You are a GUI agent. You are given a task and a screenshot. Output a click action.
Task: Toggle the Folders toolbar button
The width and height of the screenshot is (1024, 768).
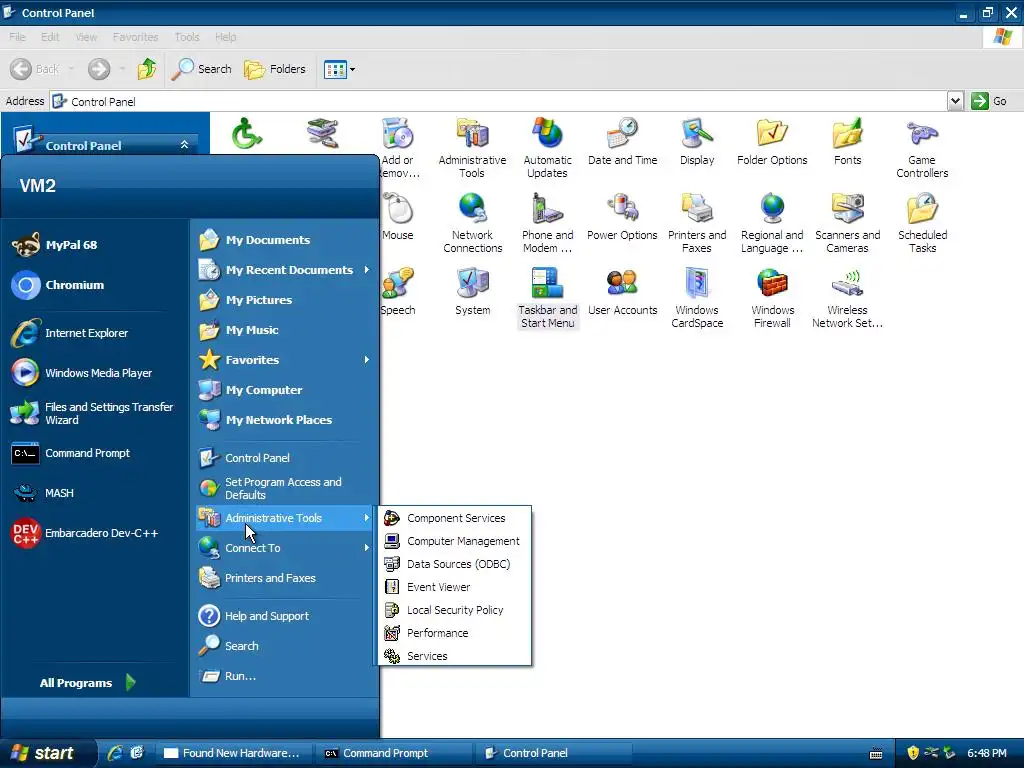click(x=274, y=69)
